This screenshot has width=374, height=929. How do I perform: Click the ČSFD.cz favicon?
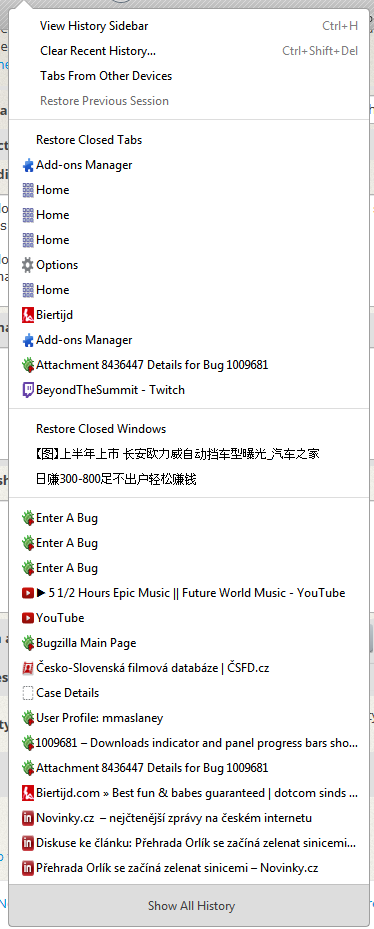tap(28, 668)
